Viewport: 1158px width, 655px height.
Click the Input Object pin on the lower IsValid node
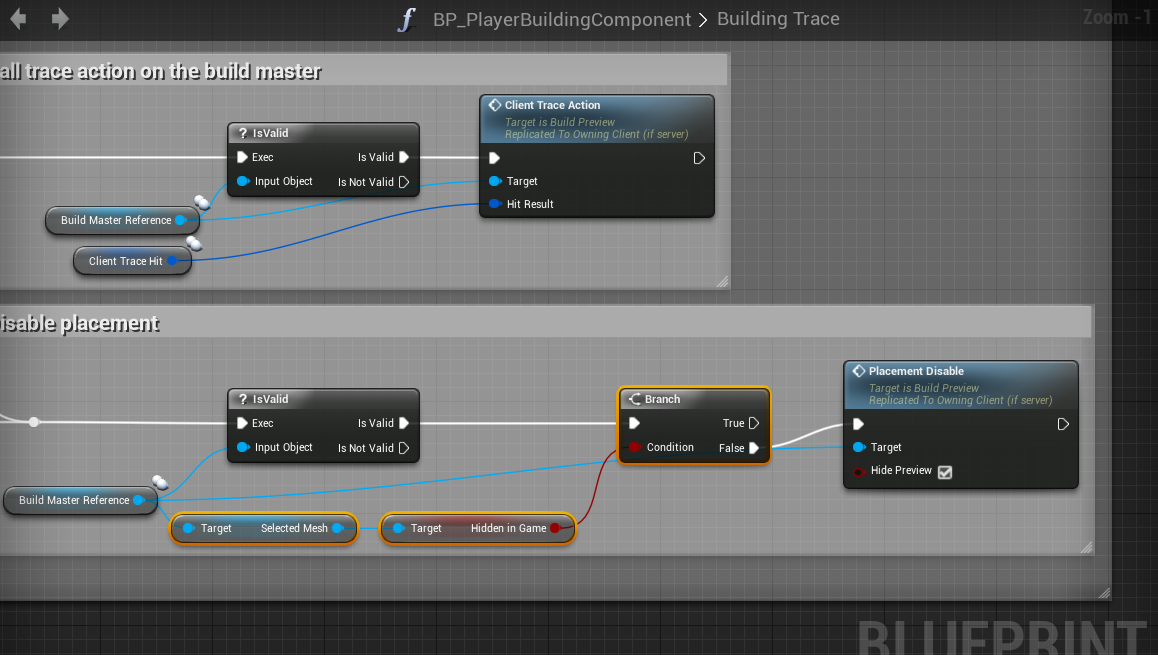click(x=242, y=447)
